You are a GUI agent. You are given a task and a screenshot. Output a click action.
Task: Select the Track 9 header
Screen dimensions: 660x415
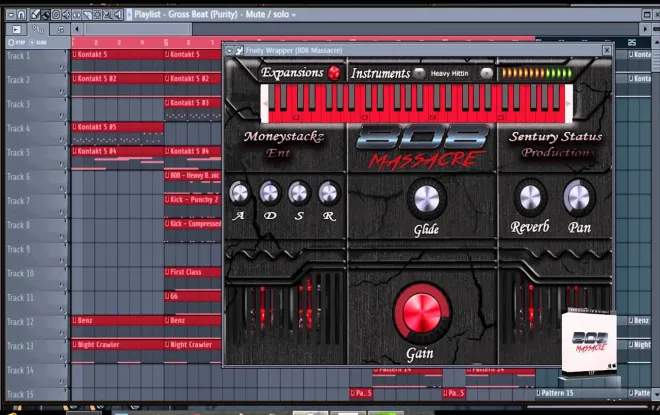coord(36,254)
